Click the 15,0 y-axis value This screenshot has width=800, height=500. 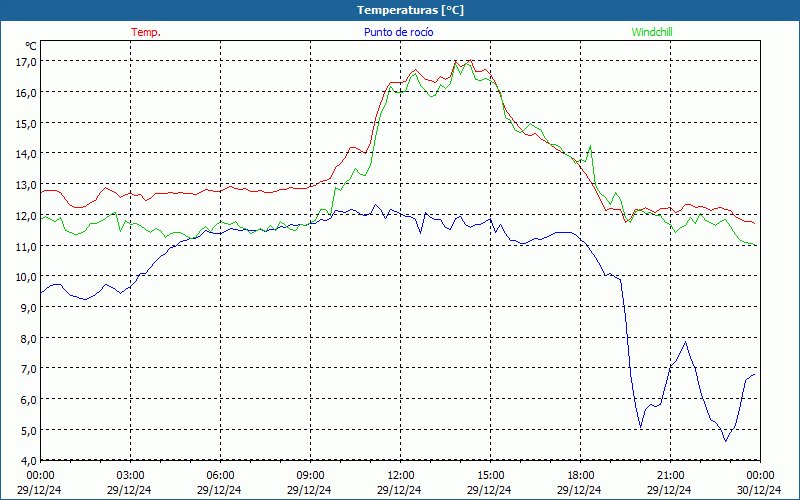27,123
